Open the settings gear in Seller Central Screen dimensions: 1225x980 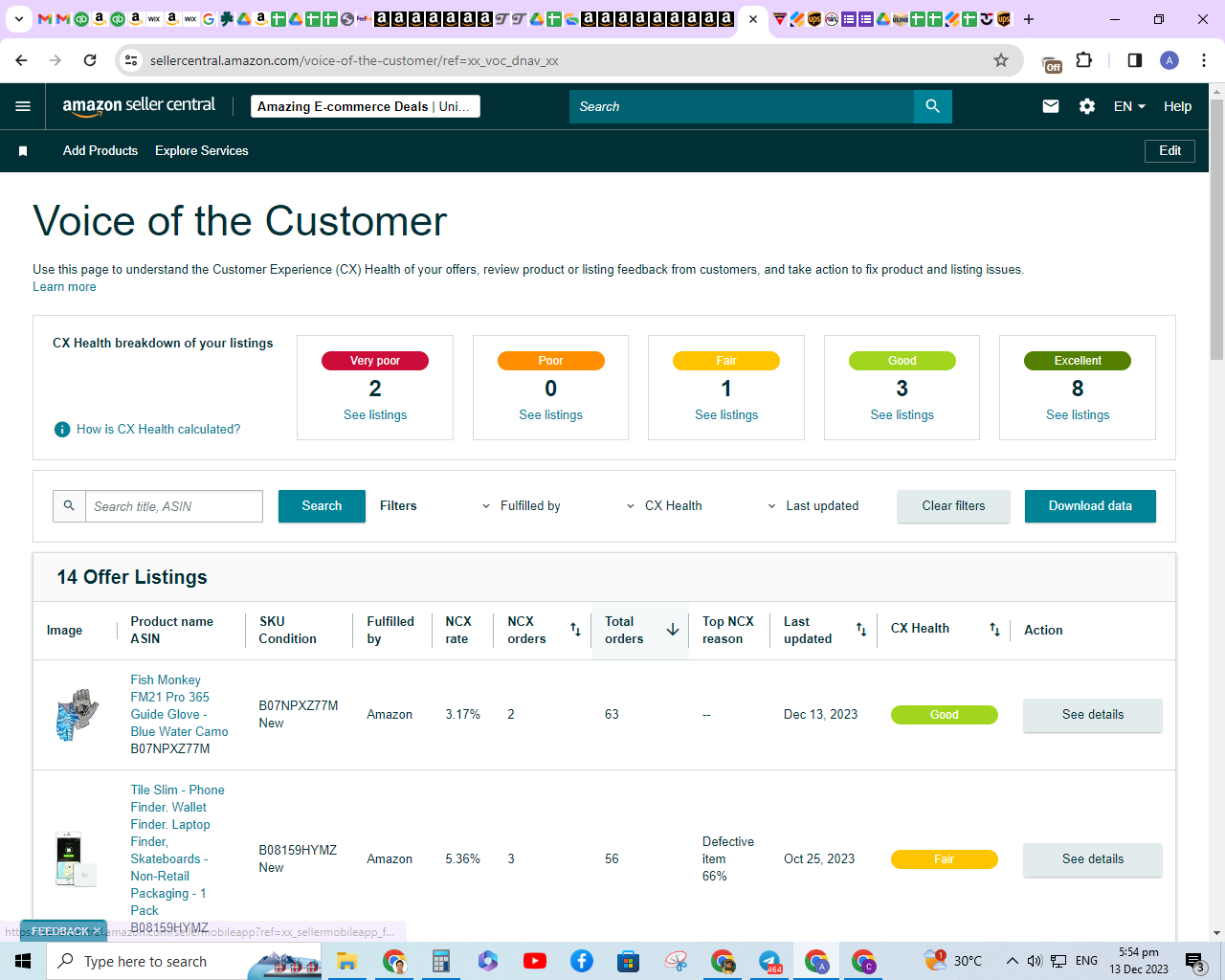1087,106
